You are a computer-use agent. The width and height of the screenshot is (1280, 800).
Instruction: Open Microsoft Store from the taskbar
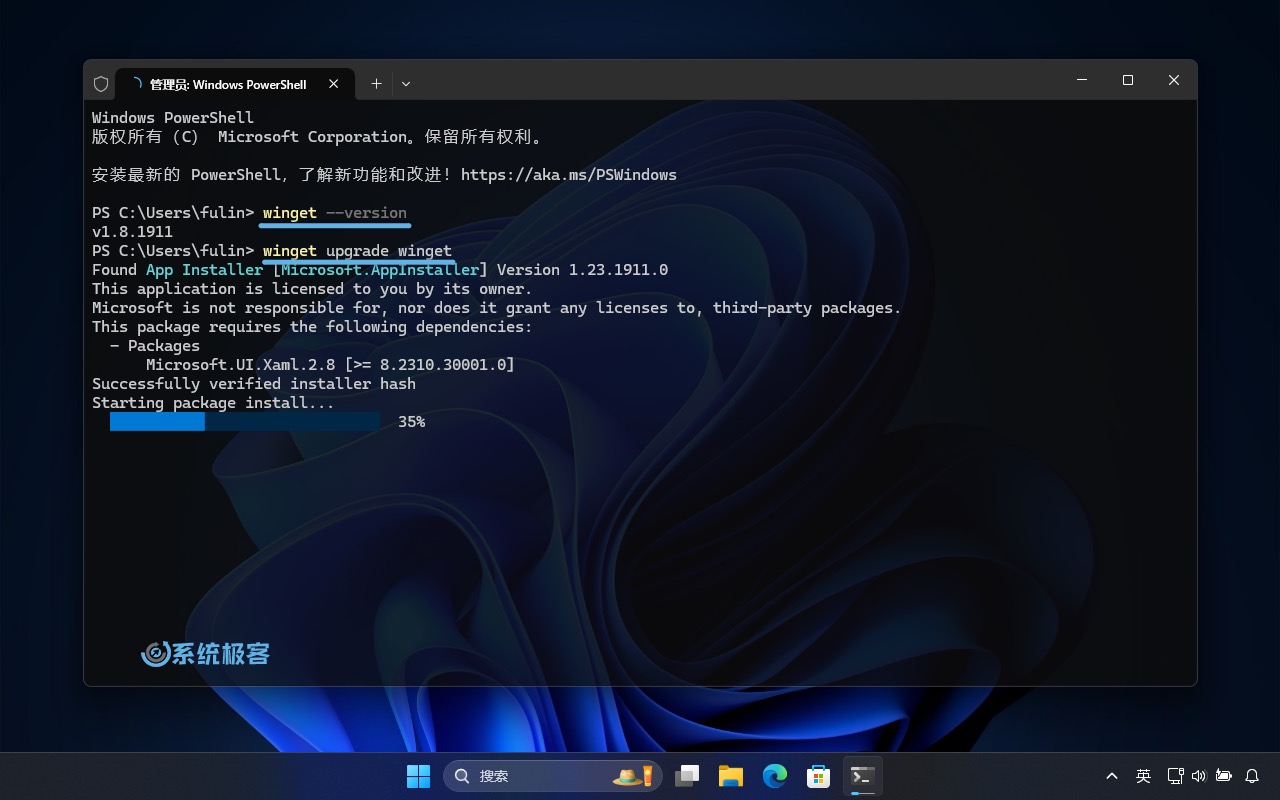point(819,776)
